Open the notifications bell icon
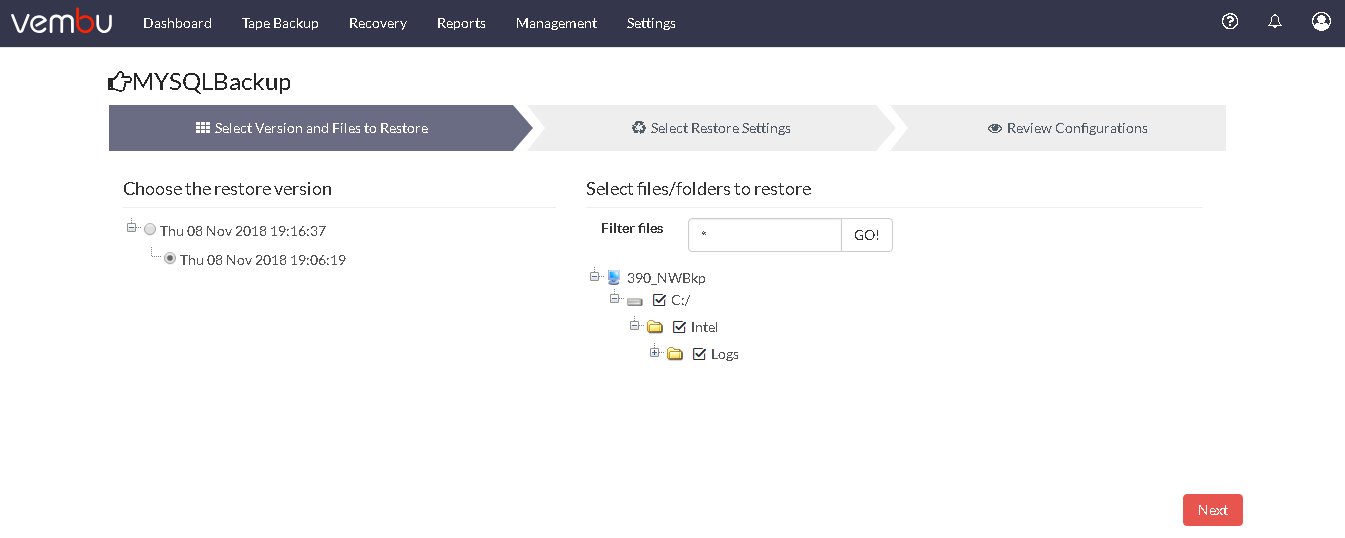Viewport: 1345px width, 538px height. pyautogui.click(x=1275, y=21)
